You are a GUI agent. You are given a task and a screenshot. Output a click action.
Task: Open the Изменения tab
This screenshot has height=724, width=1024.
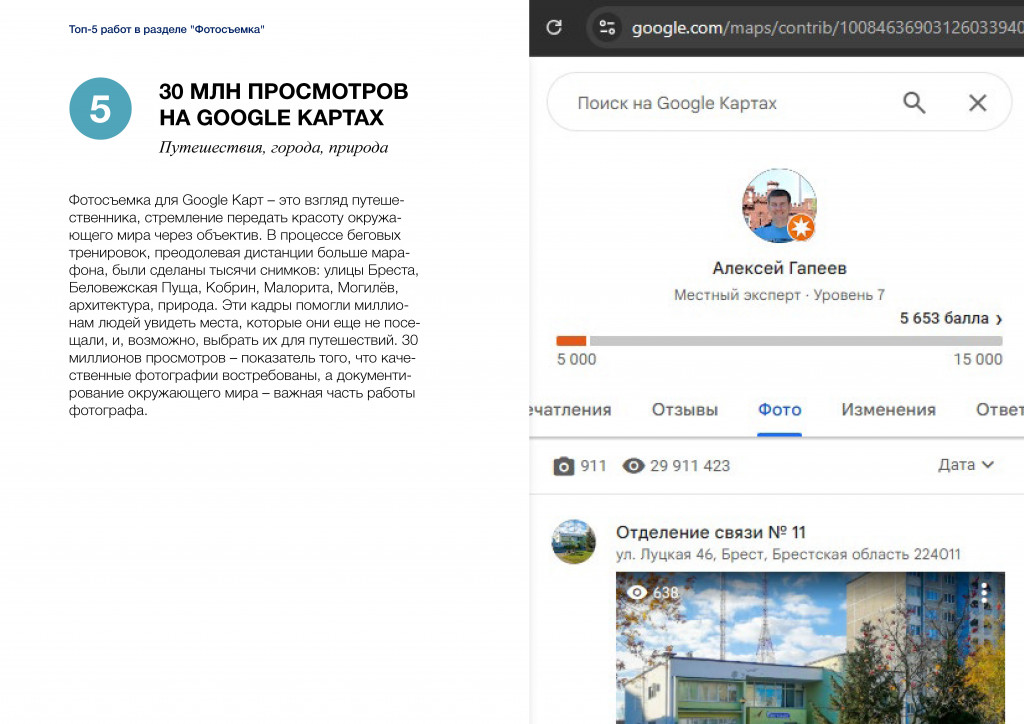point(888,410)
